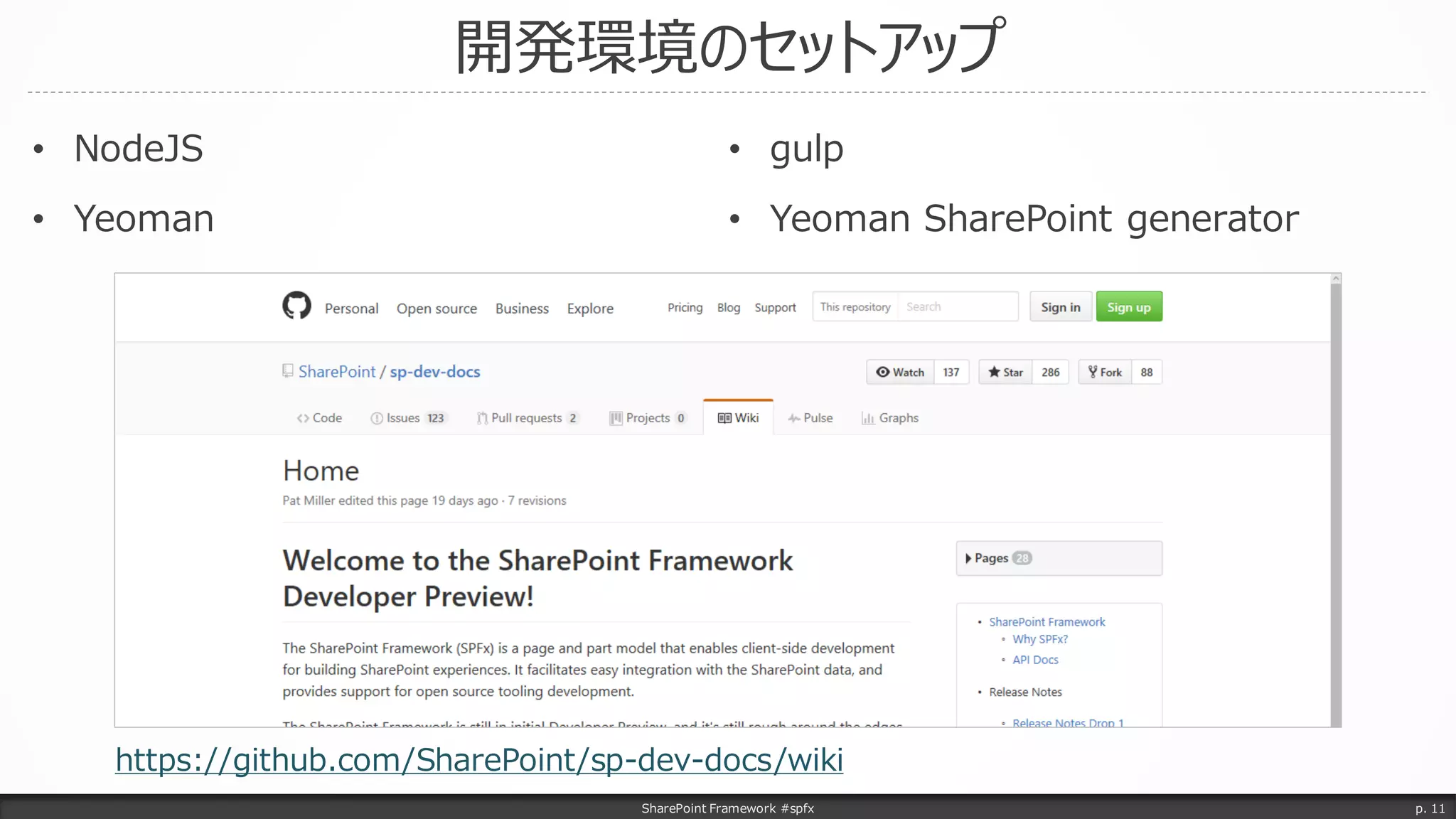Click the pull requests count badge 2

(x=572, y=418)
